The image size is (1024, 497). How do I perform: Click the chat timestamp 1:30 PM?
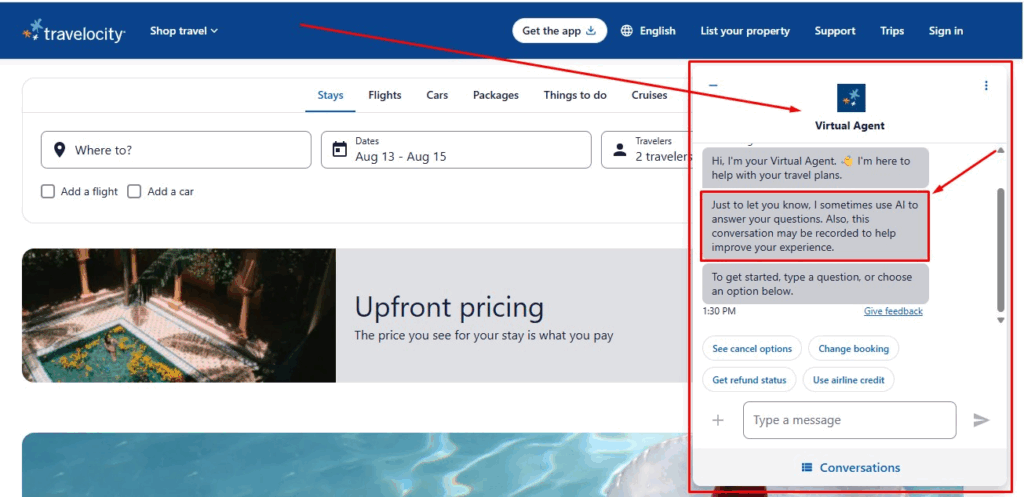tap(719, 311)
